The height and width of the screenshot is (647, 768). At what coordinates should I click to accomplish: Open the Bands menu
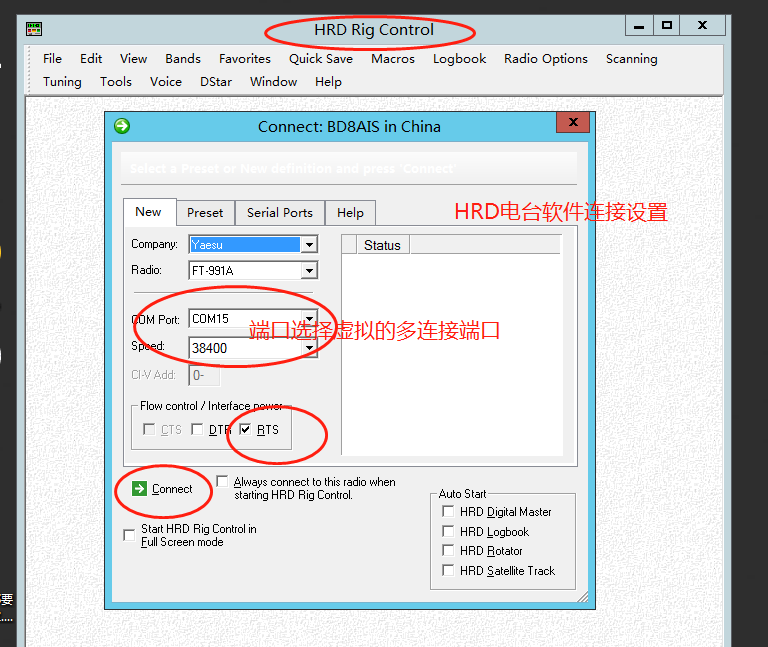pos(183,59)
